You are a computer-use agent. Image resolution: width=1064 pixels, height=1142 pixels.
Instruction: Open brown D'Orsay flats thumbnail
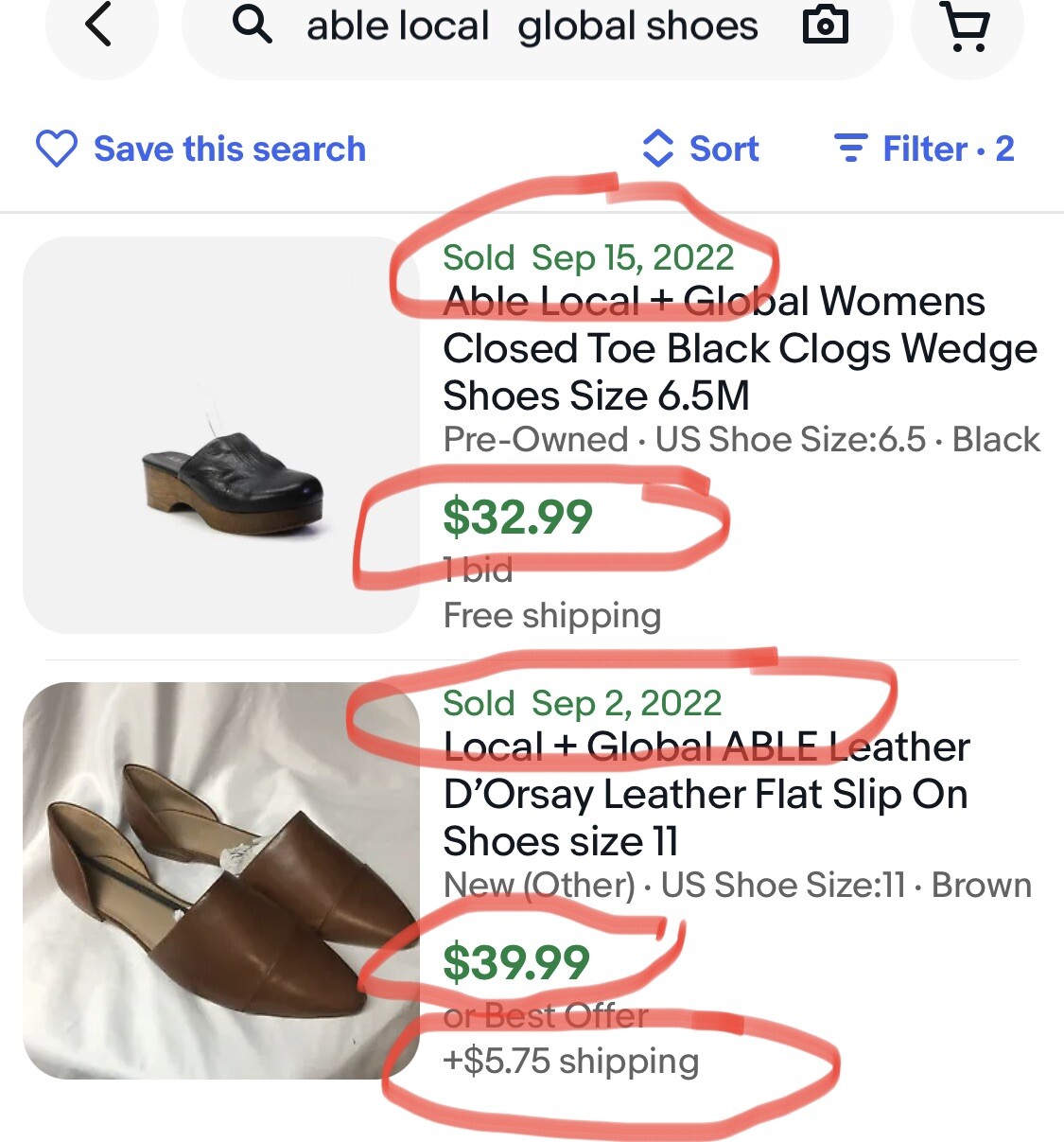(221, 880)
